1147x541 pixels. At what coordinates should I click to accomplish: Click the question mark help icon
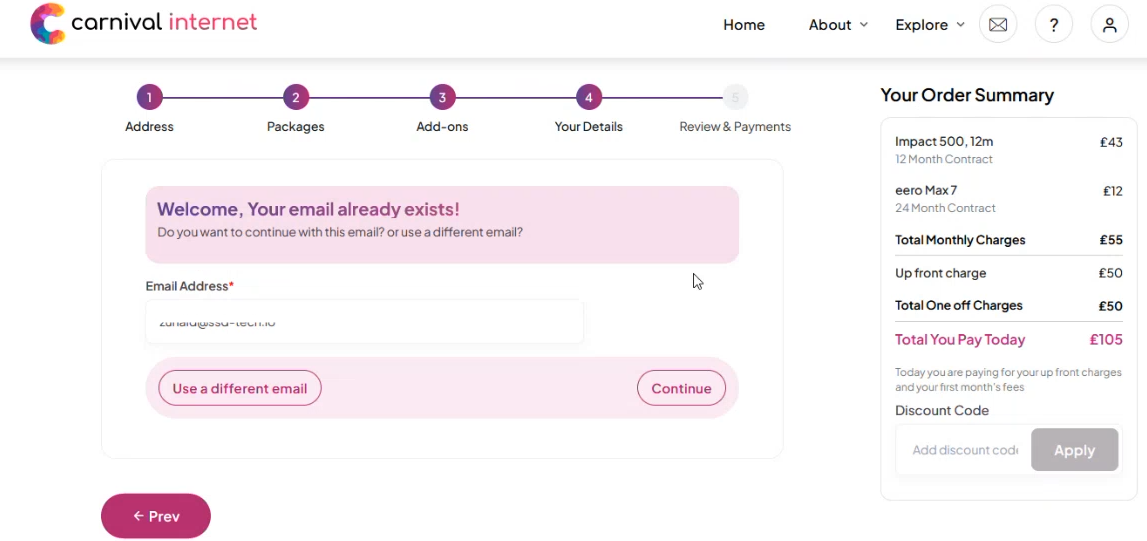coord(1053,25)
